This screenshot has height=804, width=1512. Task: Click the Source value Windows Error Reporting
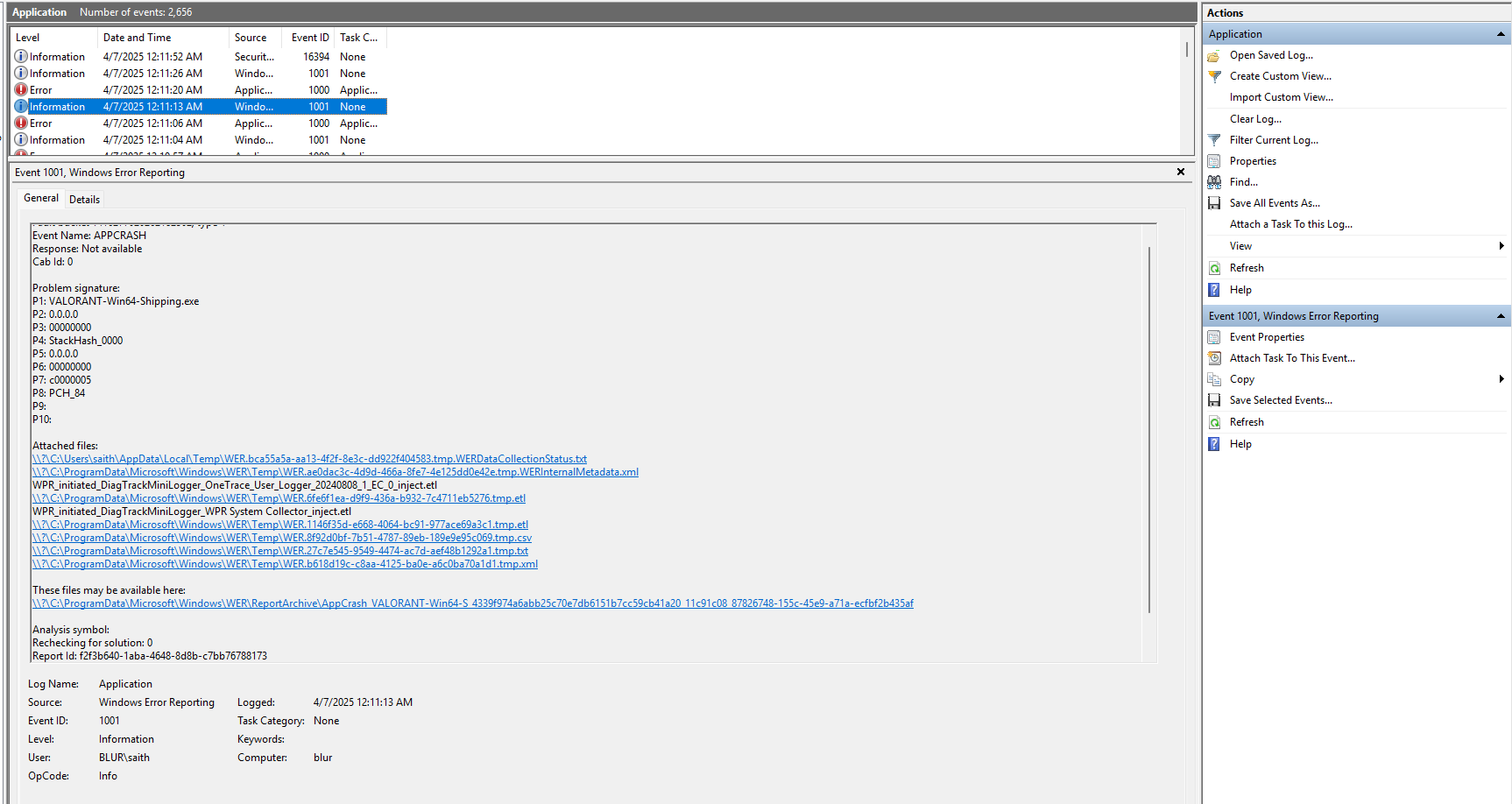157,702
